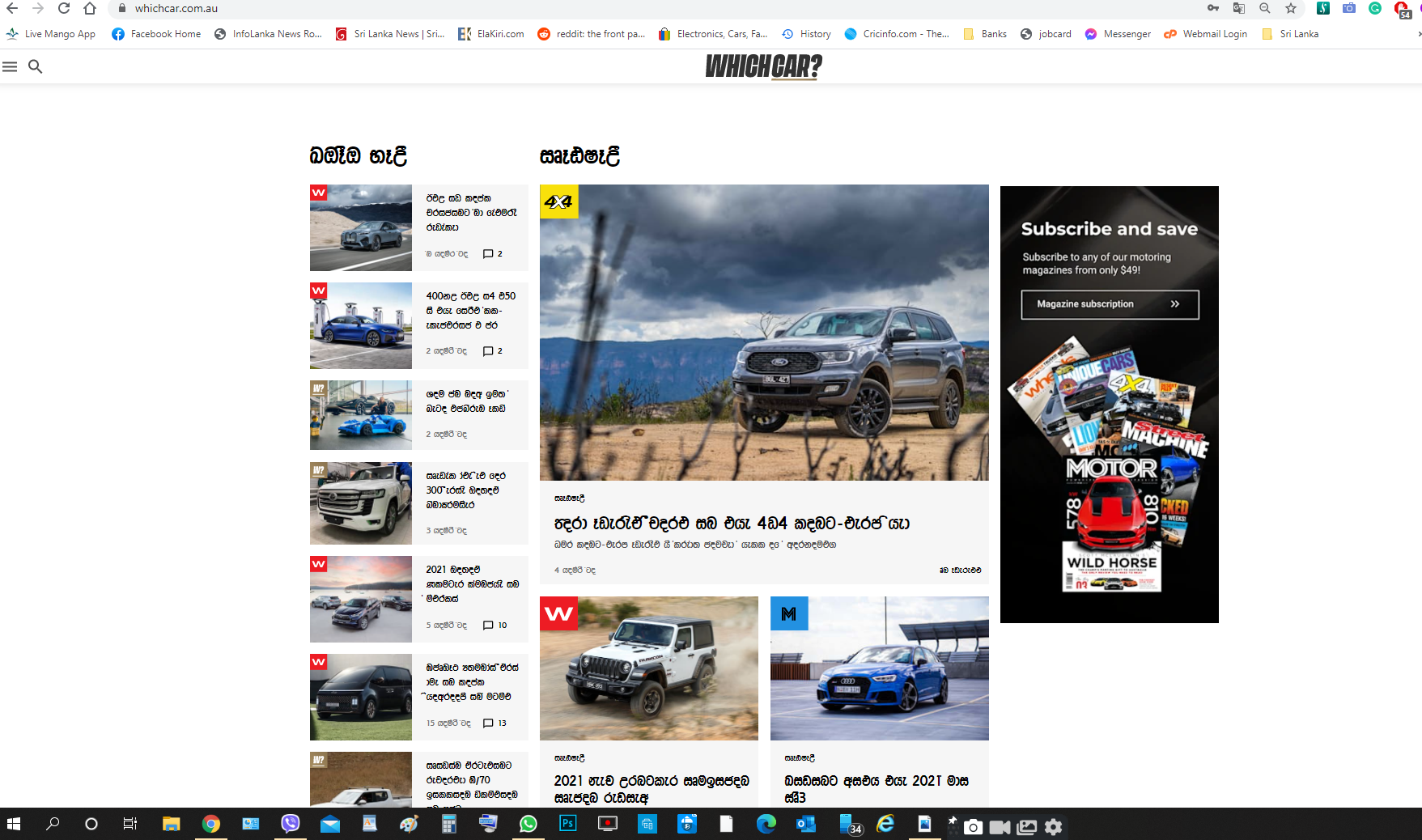
Task: Reload the whichcar.com.au page
Action: (64, 8)
